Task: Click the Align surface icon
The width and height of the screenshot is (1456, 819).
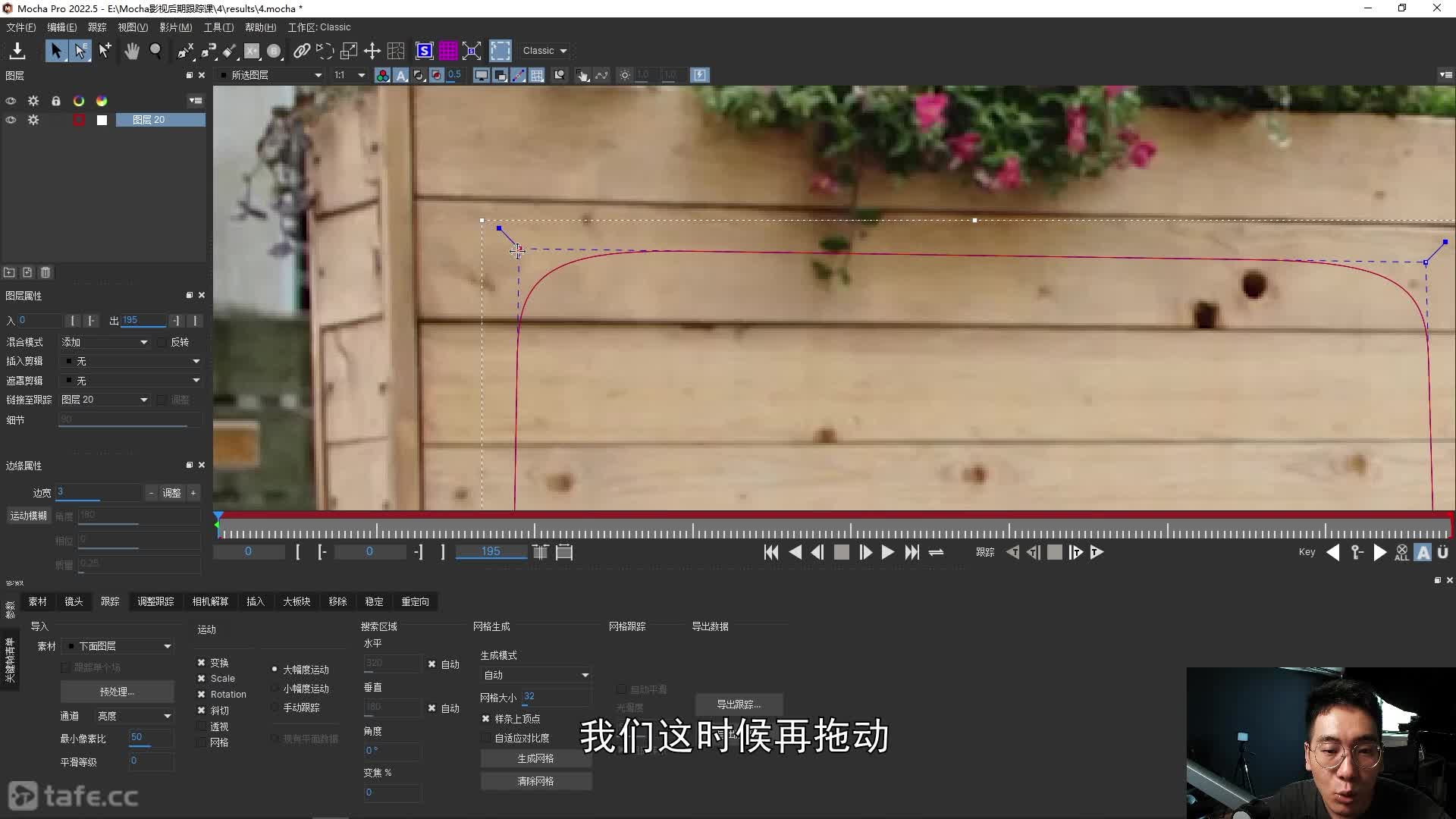Action: (x=472, y=51)
